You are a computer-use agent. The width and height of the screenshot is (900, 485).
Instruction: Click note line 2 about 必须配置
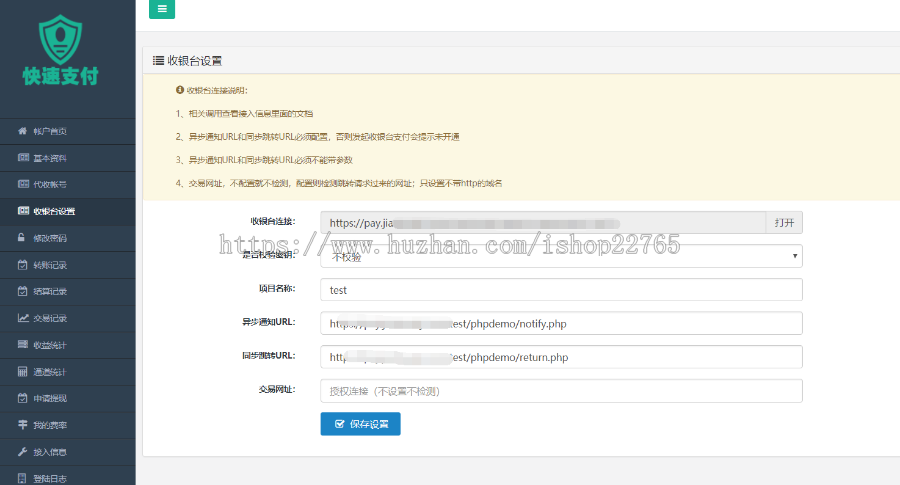coord(317,137)
